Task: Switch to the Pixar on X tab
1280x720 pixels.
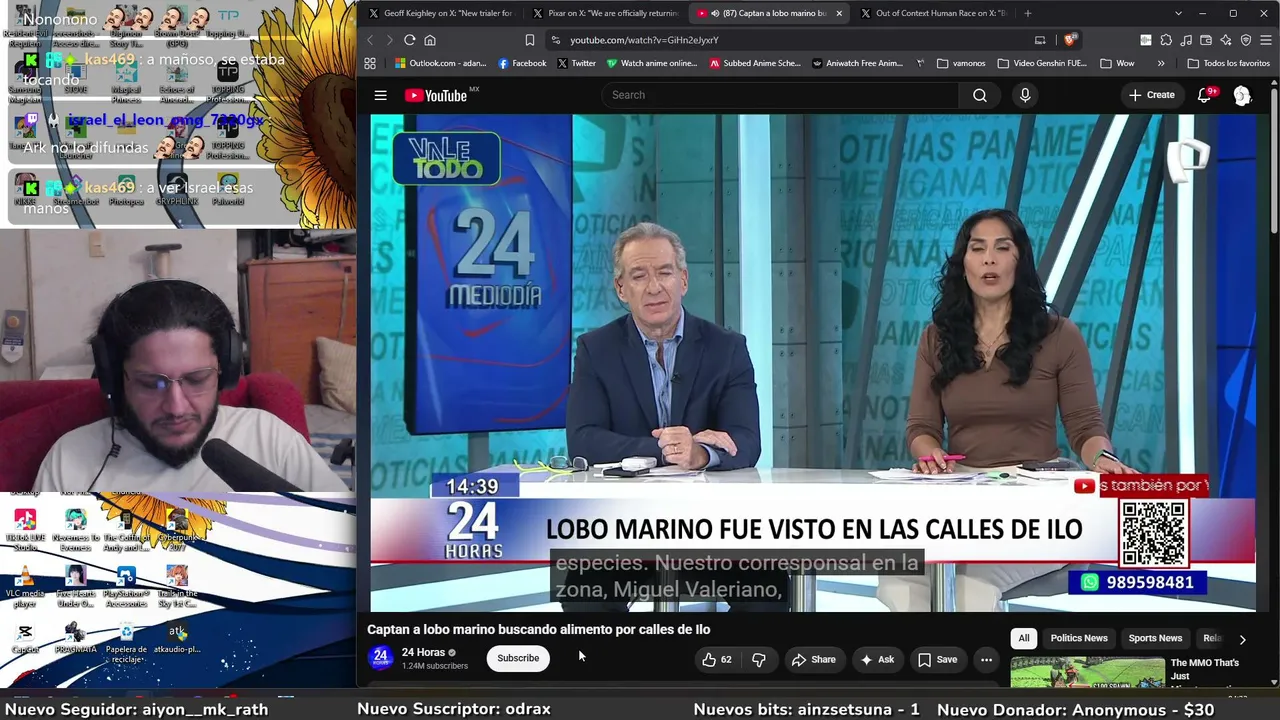Action: coord(606,13)
